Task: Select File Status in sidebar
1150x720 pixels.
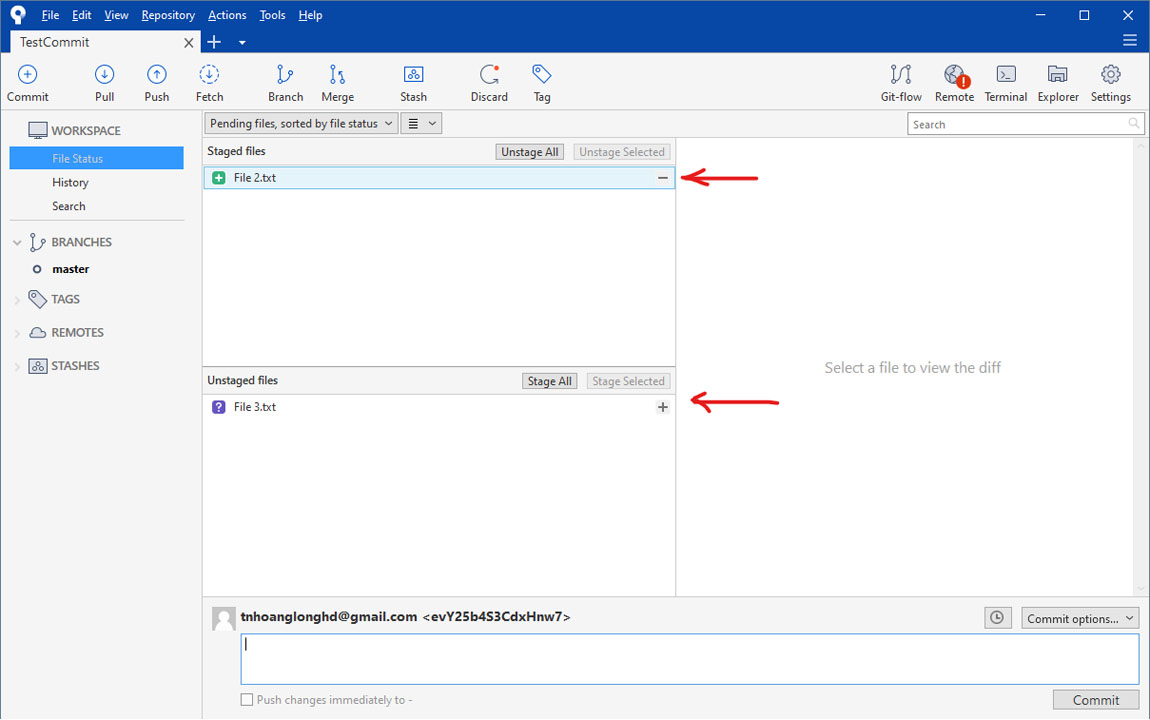Action: [x=96, y=158]
